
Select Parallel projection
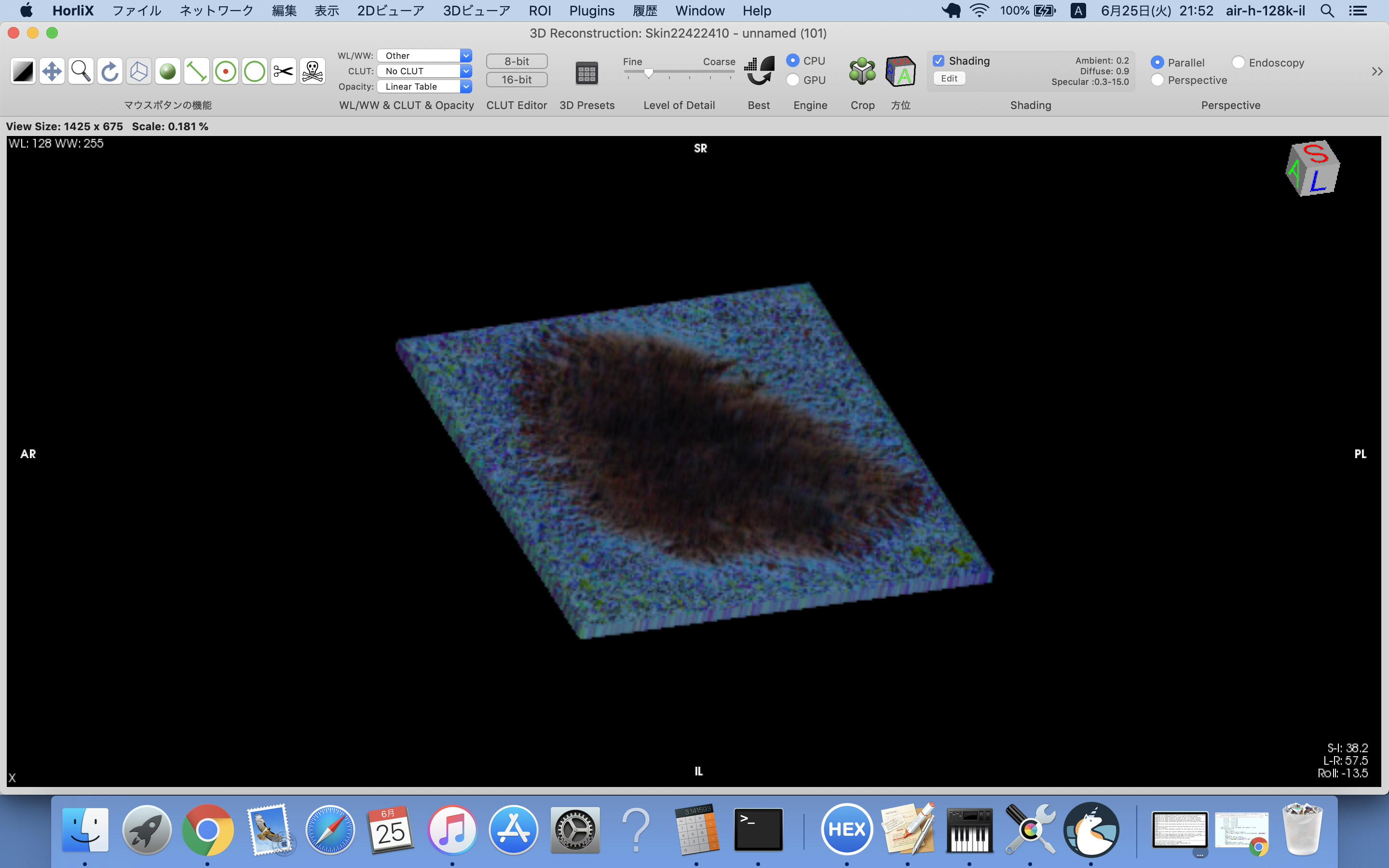click(1157, 63)
